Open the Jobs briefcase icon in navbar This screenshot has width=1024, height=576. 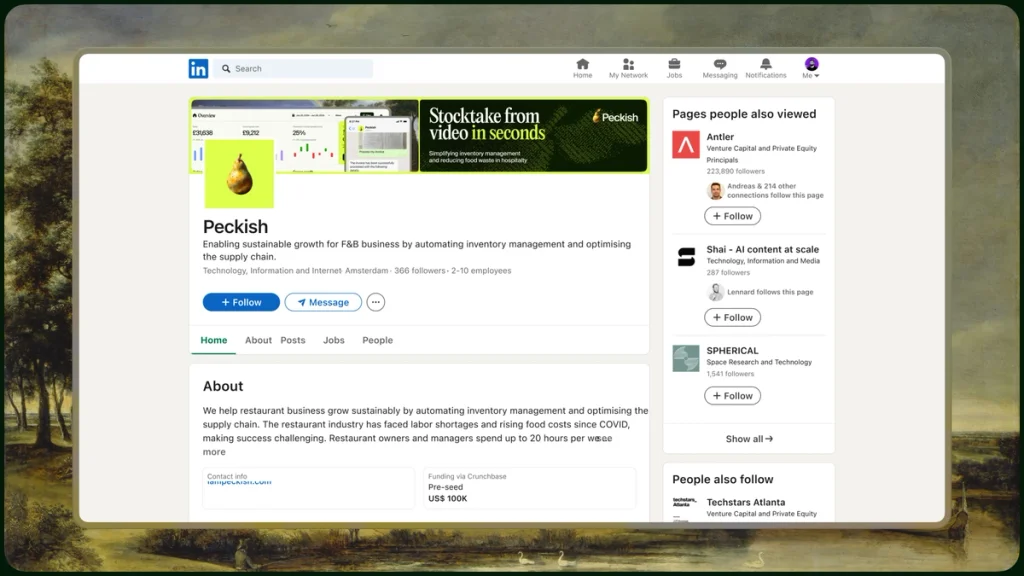point(674,68)
